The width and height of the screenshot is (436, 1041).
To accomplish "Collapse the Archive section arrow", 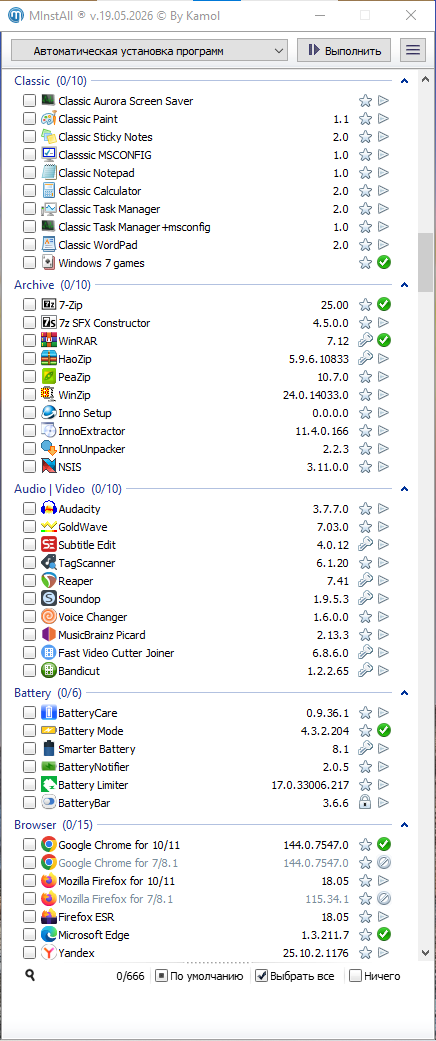I will point(404,285).
